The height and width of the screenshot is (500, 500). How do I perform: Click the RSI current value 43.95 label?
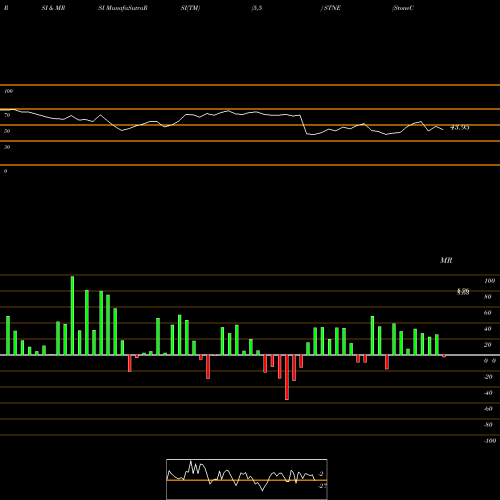tap(460, 127)
